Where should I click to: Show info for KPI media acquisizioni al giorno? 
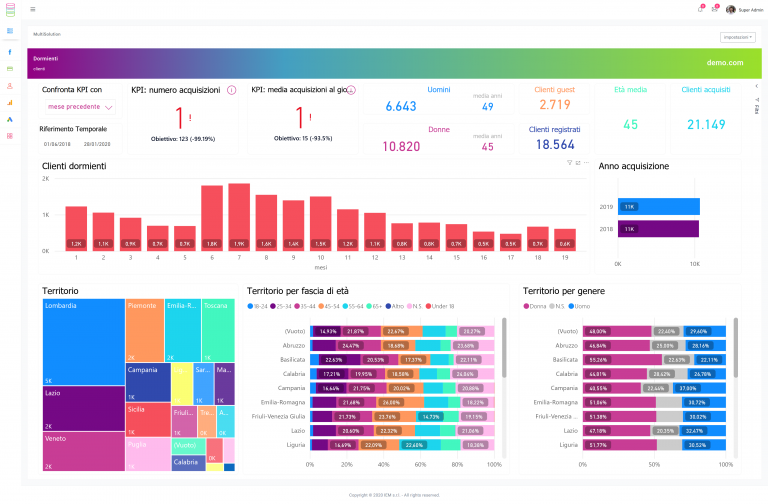[351, 90]
